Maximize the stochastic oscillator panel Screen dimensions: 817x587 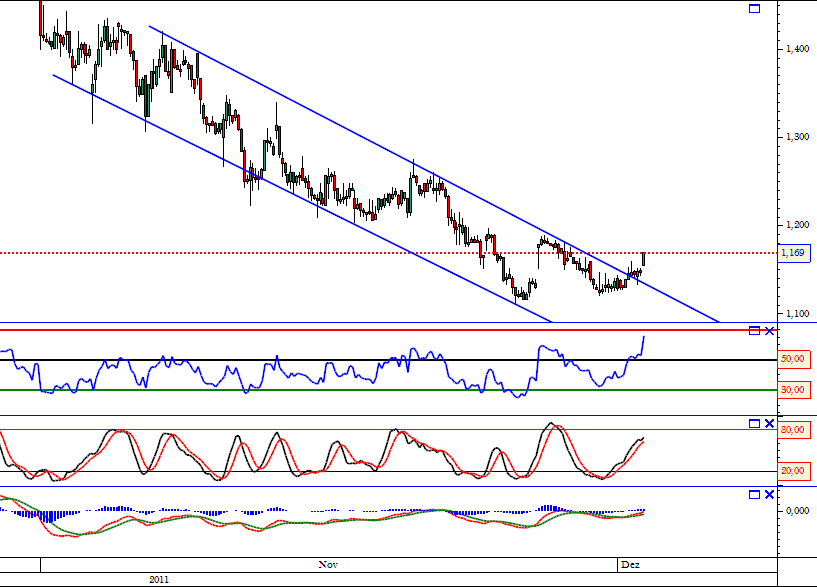pos(754,423)
